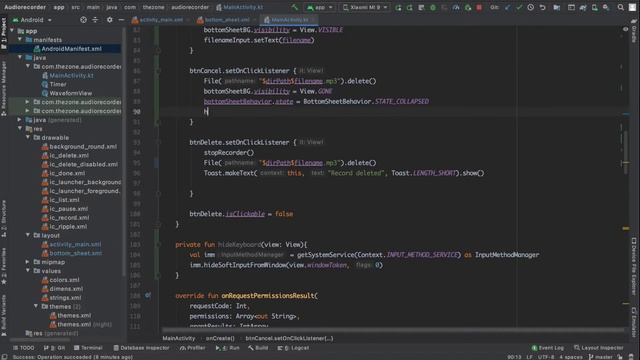Open Project panel settings gear
640x360 pixels.
[109, 20]
